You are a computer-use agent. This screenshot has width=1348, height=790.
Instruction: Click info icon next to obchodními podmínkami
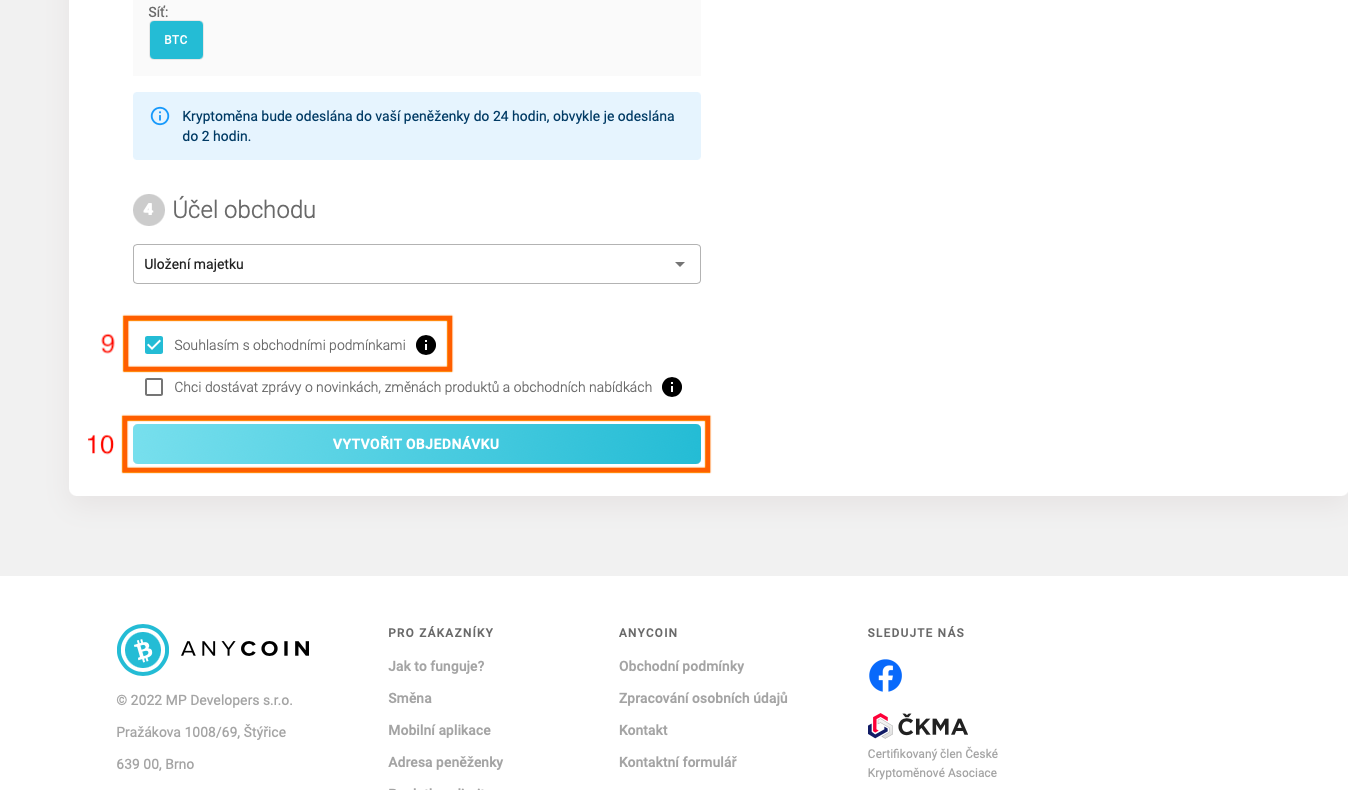coord(426,345)
